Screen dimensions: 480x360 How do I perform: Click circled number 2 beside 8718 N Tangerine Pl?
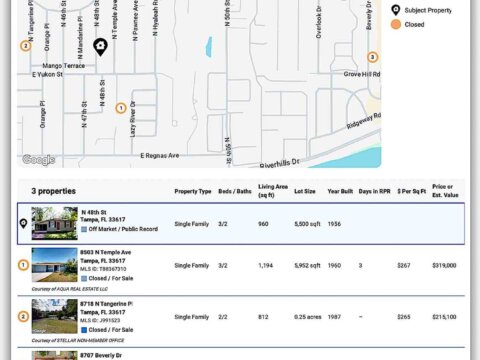click(x=23, y=316)
